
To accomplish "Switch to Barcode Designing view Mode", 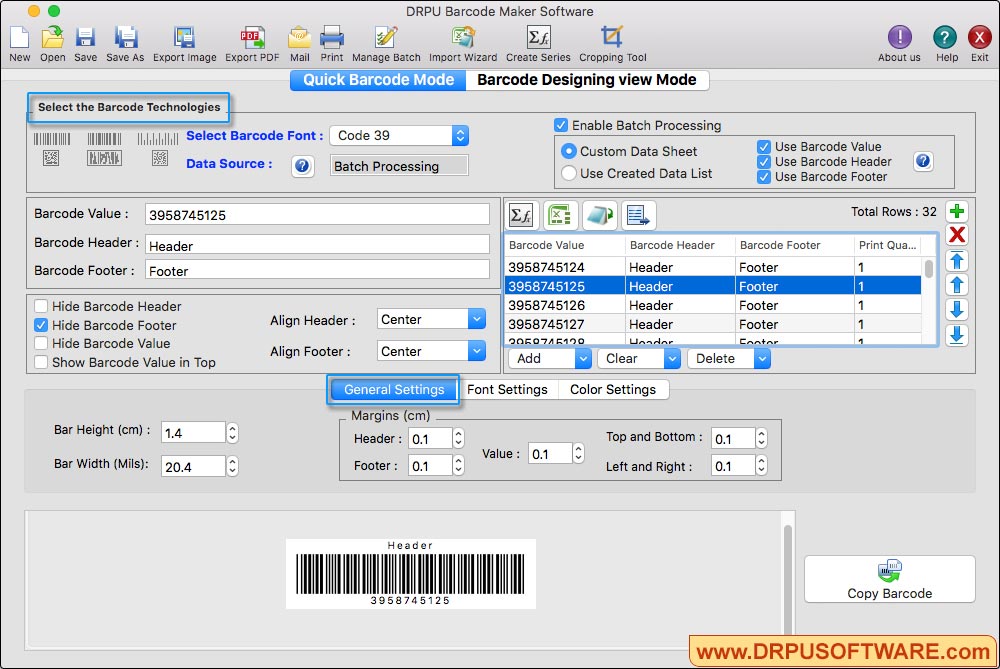I will coord(588,80).
